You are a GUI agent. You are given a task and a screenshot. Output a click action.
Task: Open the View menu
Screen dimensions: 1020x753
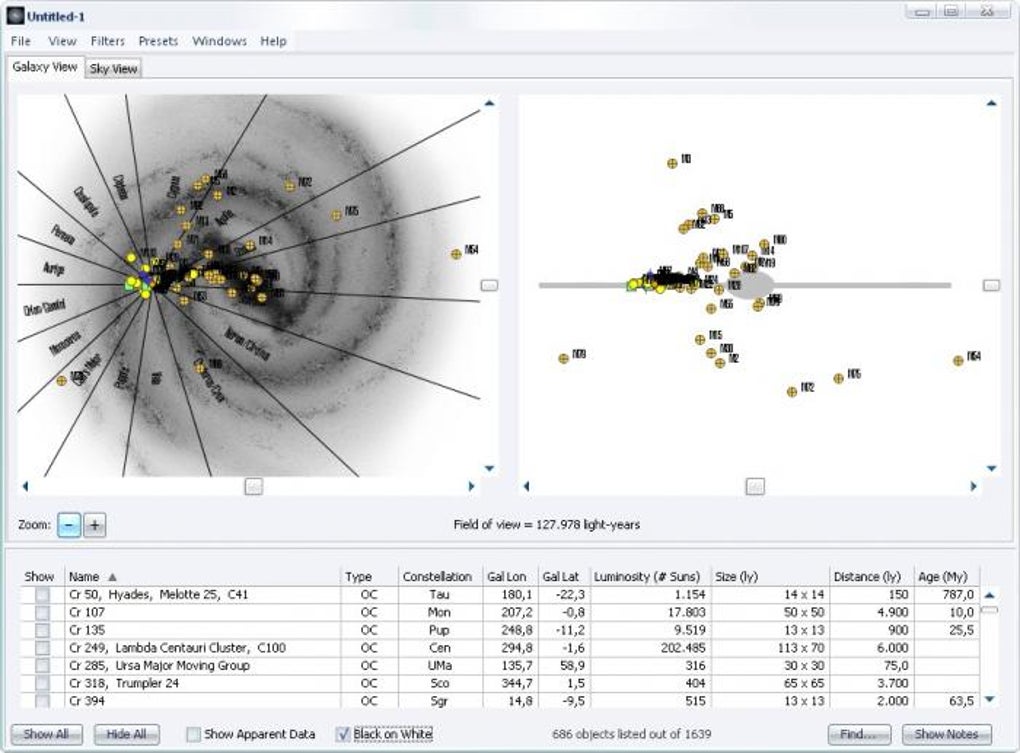click(x=62, y=41)
